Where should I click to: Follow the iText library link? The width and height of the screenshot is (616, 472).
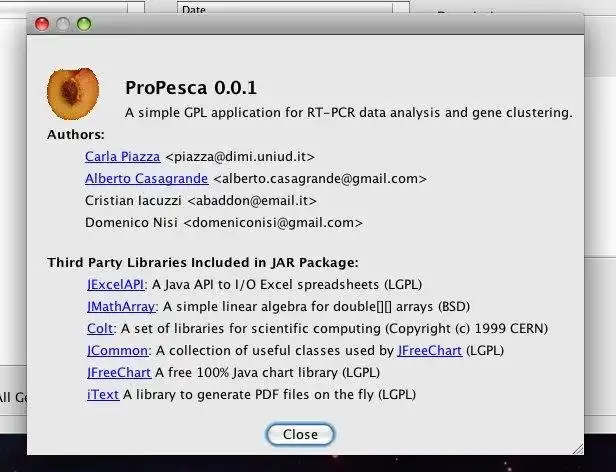(103, 394)
